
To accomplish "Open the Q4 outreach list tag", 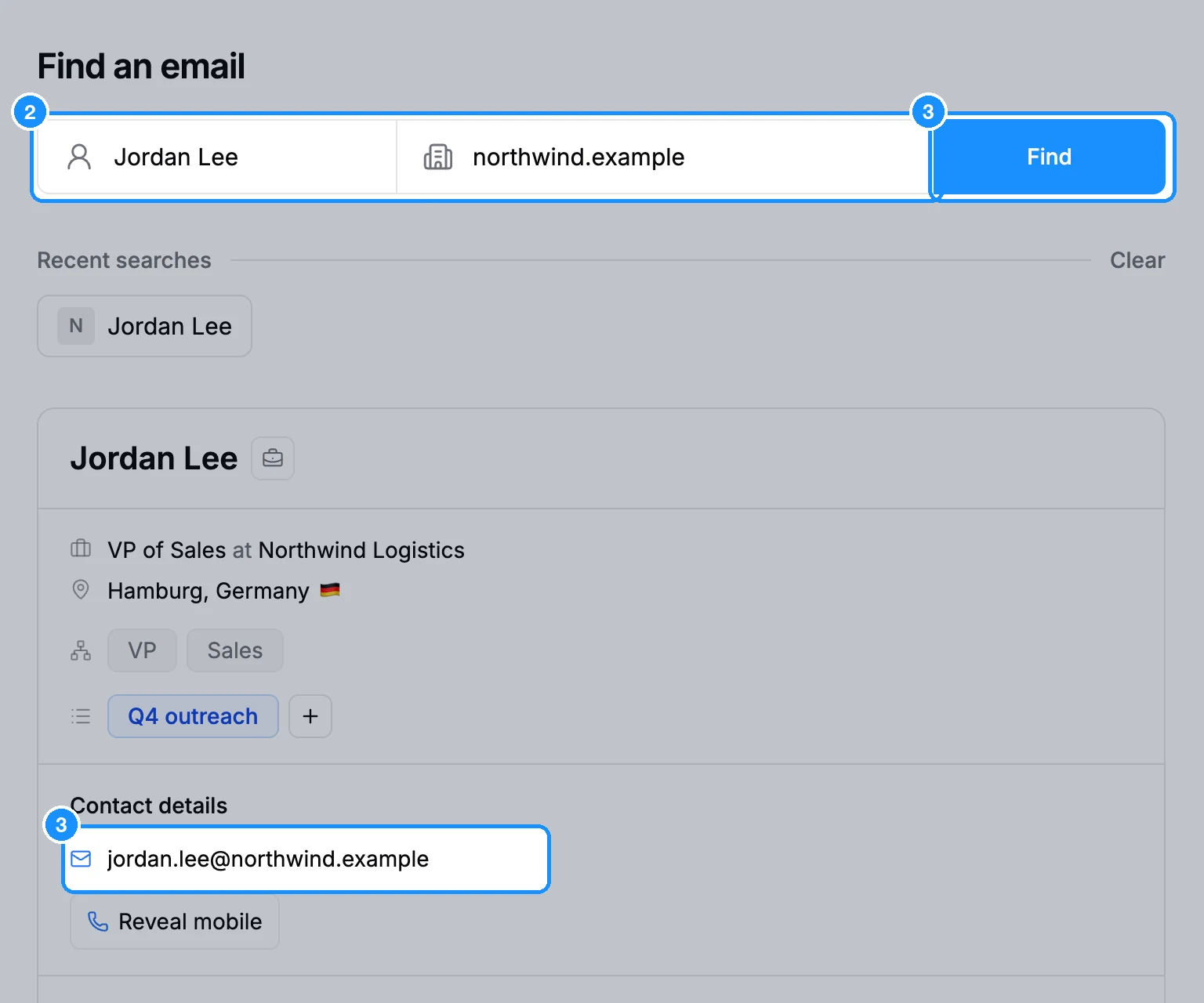I will click(193, 716).
